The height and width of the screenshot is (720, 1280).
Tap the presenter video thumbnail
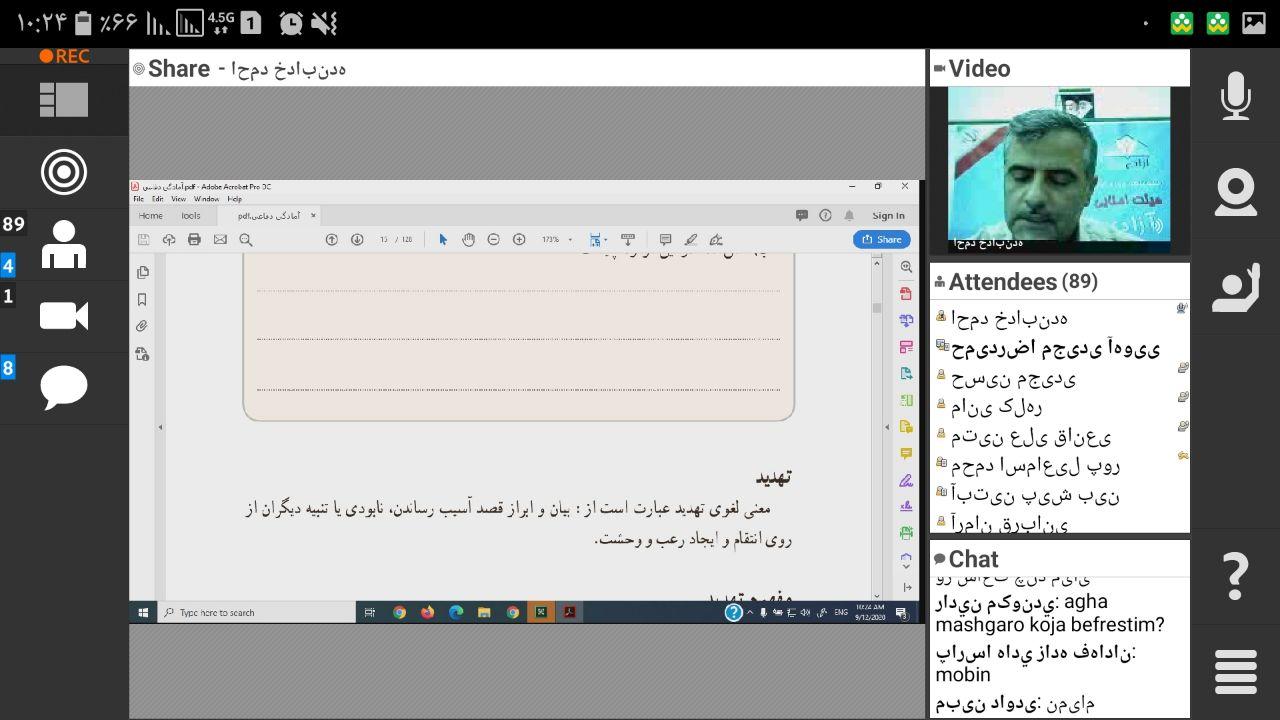(1059, 169)
